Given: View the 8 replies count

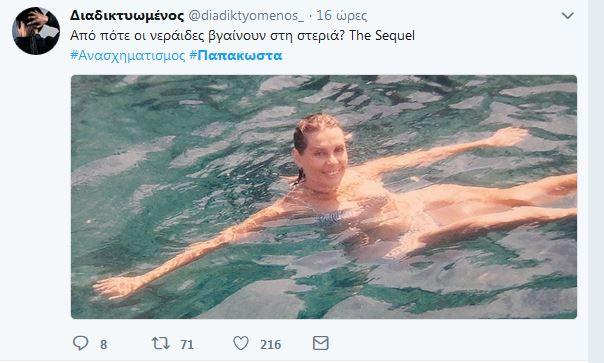Looking at the screenshot, I should pos(104,344).
